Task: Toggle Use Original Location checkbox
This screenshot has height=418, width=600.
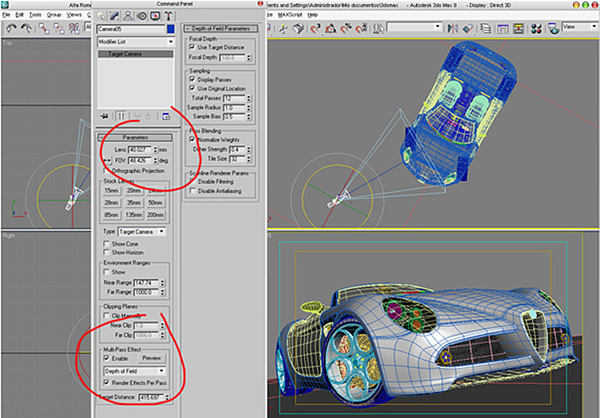Action: tap(192, 88)
